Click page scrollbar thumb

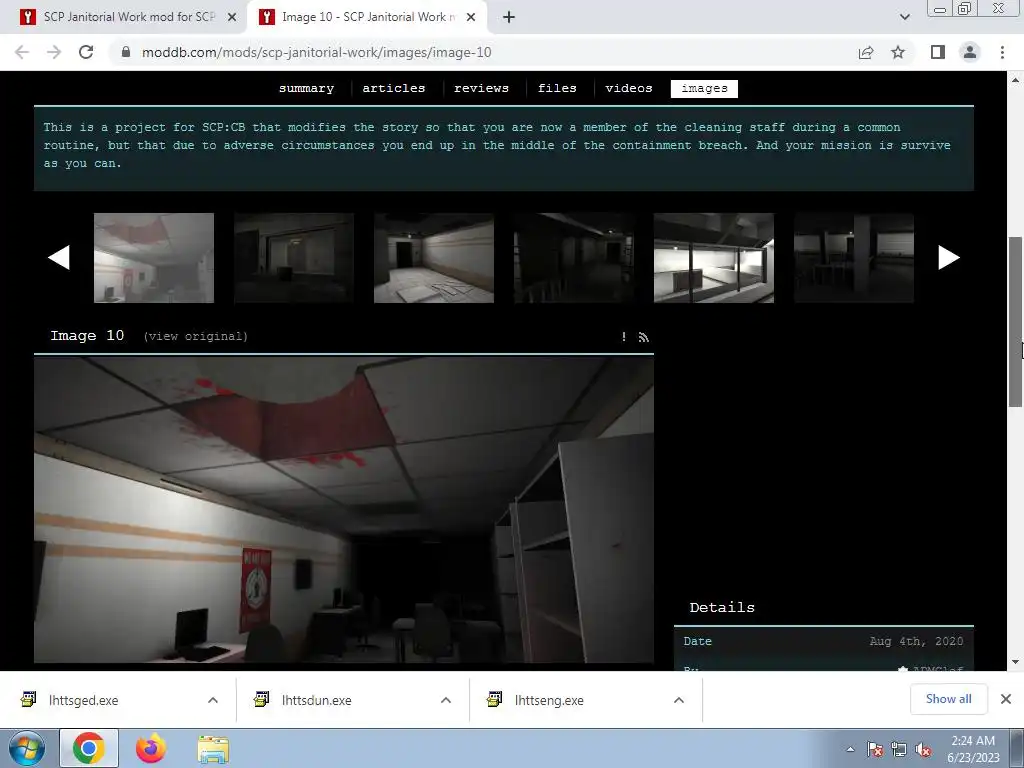coord(1016,322)
